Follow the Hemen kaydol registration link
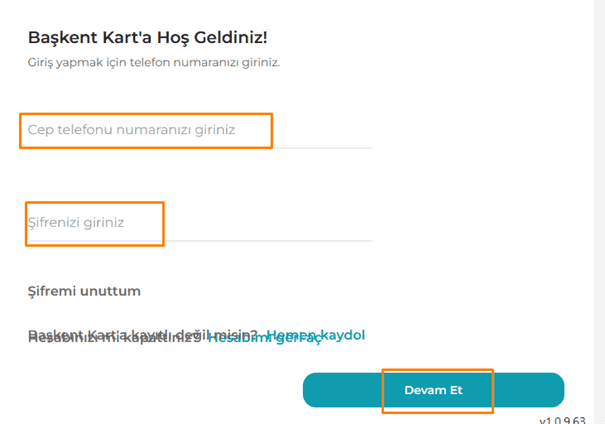The height and width of the screenshot is (424, 605). point(345,334)
